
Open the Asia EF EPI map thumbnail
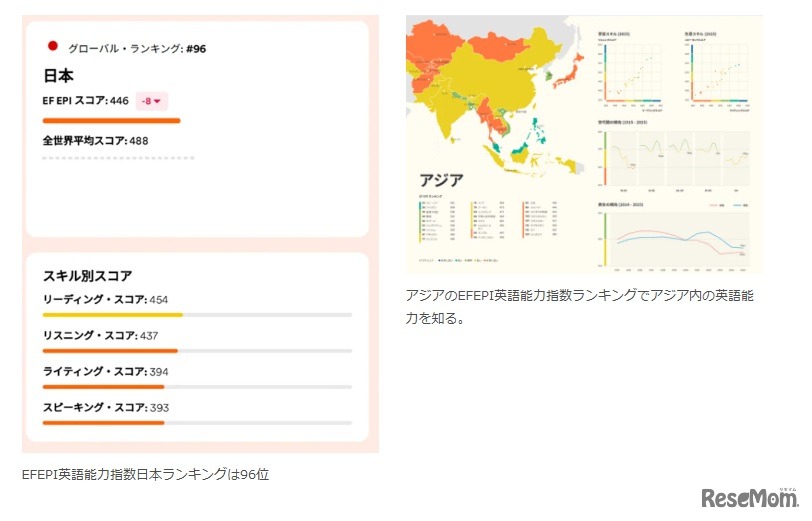pos(584,144)
